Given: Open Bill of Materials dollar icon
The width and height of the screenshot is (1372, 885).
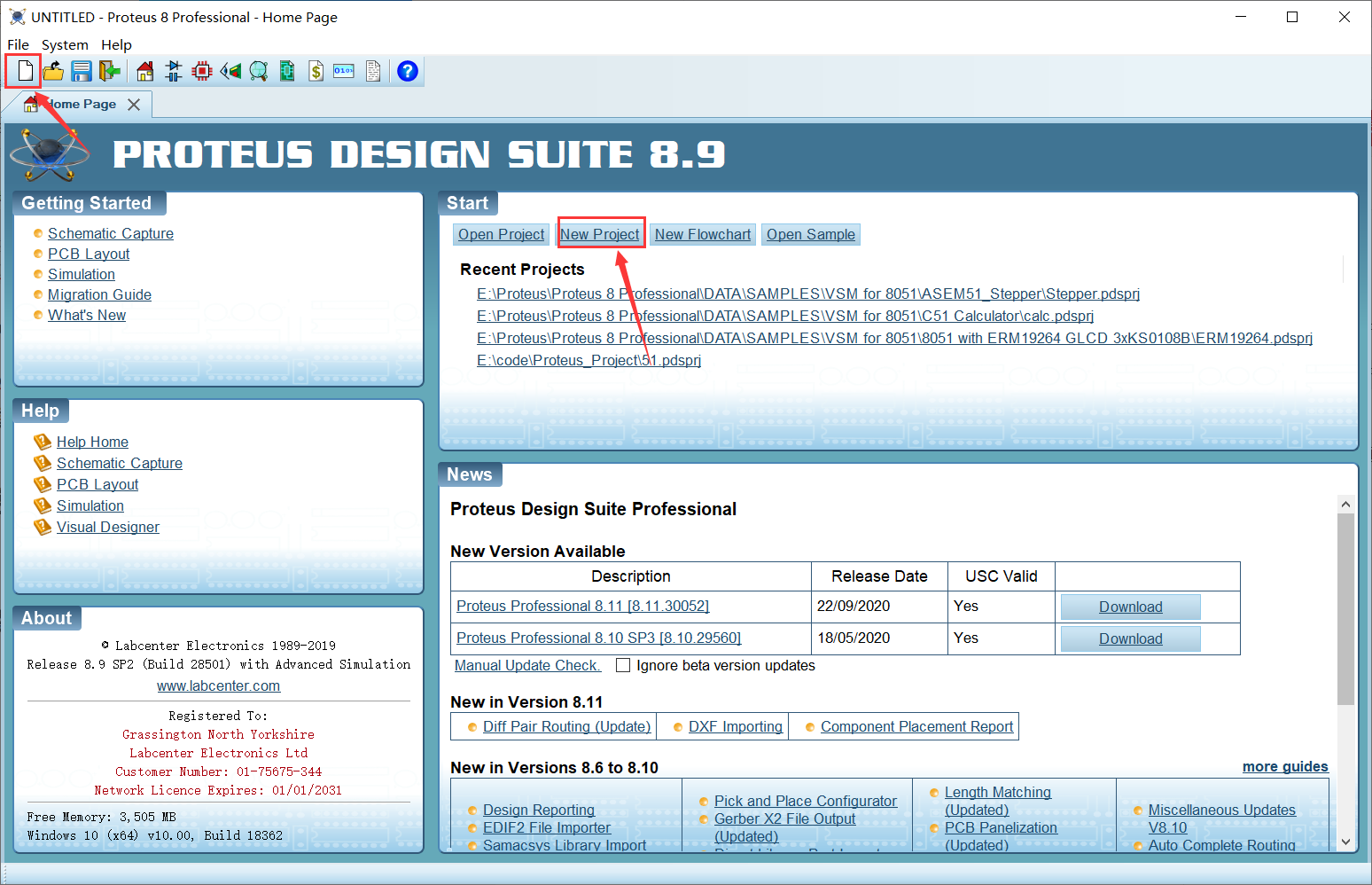Looking at the screenshot, I should click(316, 71).
